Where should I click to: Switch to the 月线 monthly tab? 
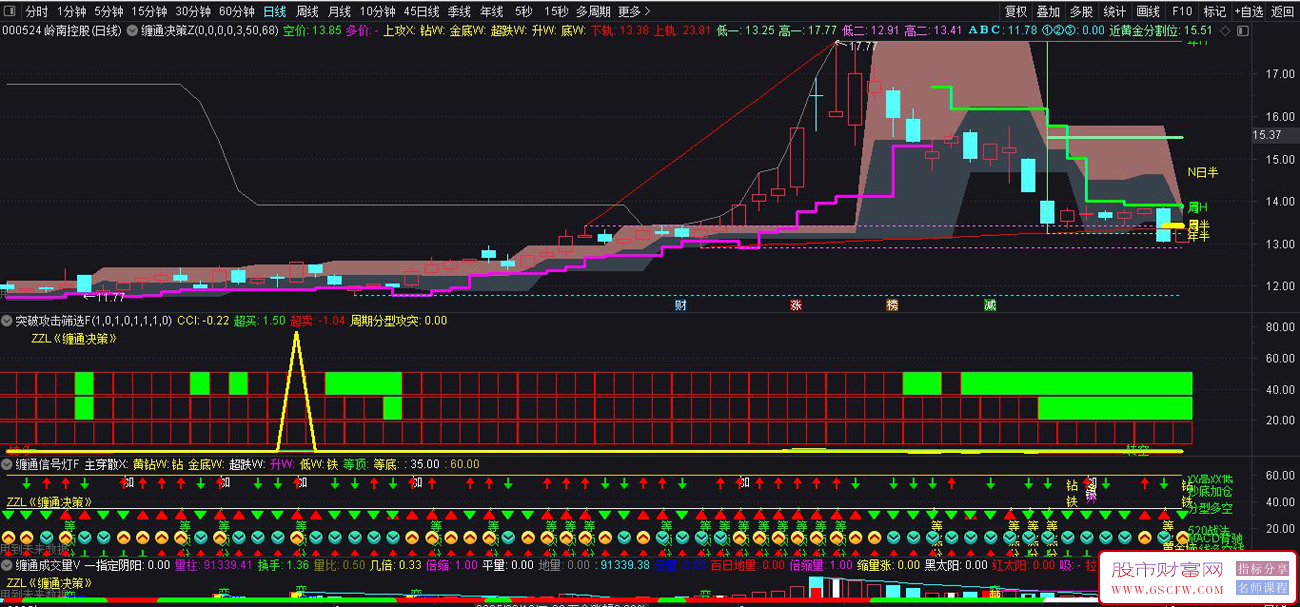point(340,12)
